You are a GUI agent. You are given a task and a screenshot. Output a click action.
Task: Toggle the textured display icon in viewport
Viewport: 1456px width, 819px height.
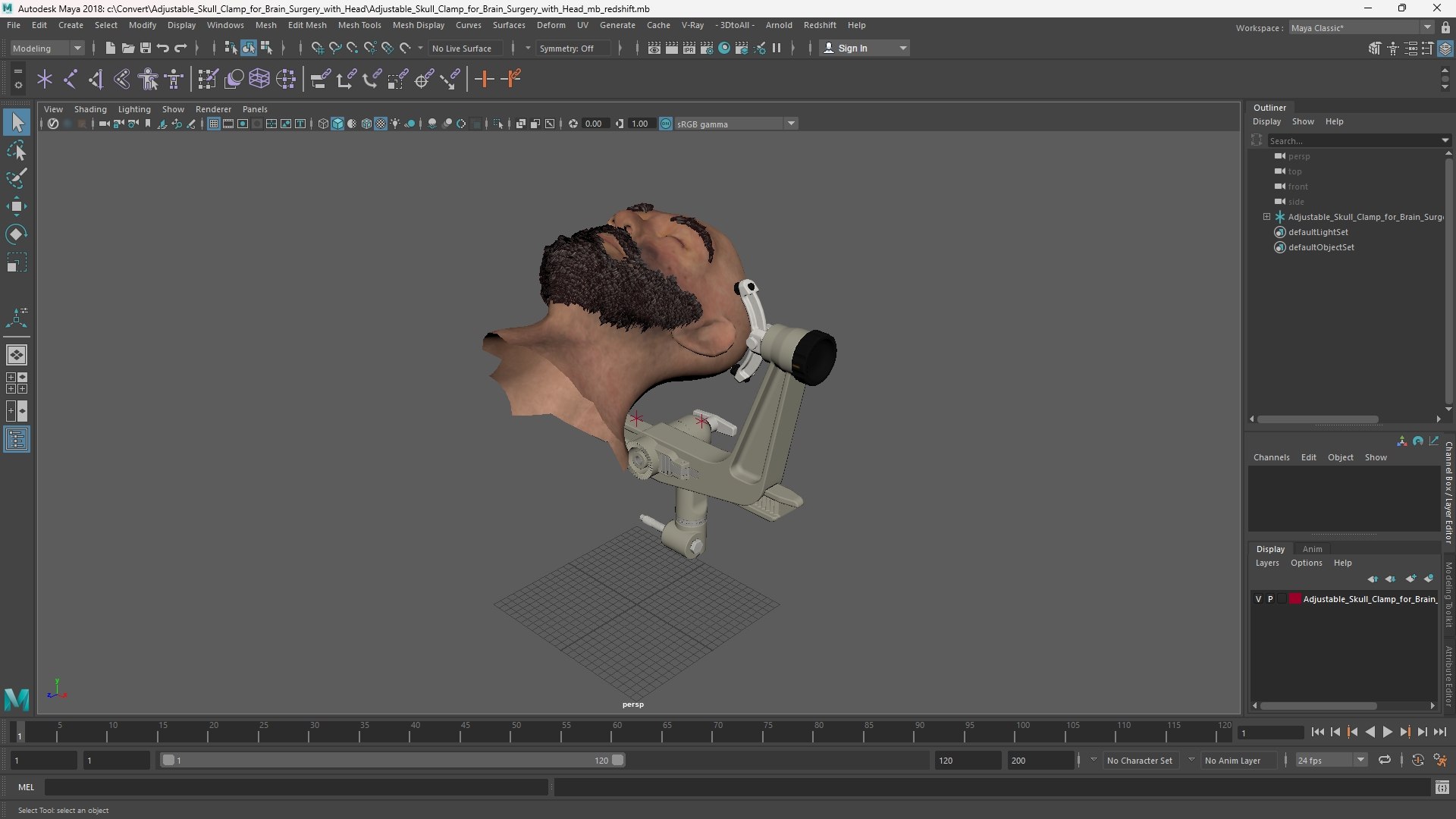pos(381,124)
